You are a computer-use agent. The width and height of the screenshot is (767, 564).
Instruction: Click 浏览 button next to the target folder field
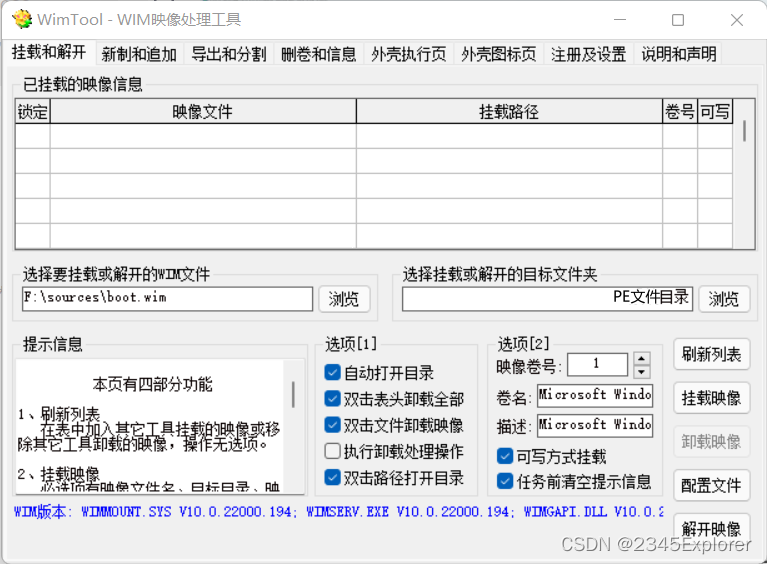724,298
